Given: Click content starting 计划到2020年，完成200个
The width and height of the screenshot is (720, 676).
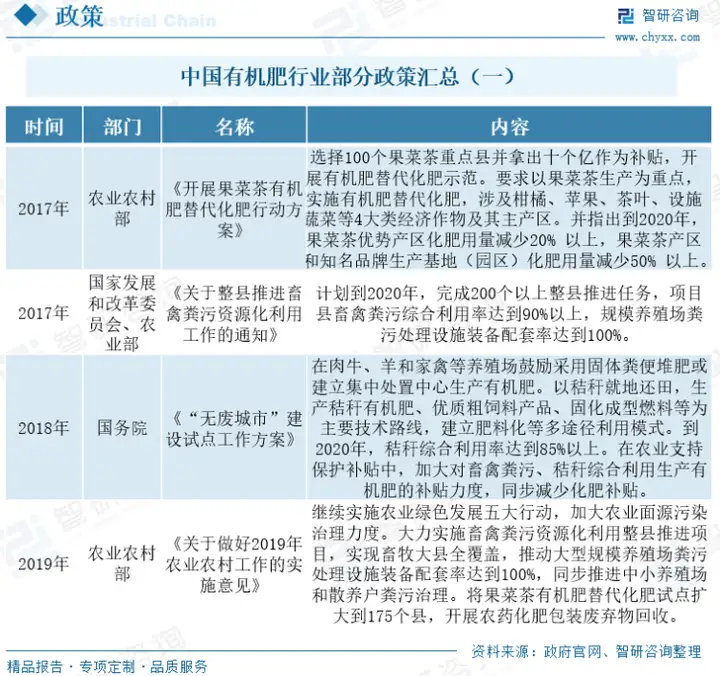Looking at the screenshot, I should [x=509, y=314].
